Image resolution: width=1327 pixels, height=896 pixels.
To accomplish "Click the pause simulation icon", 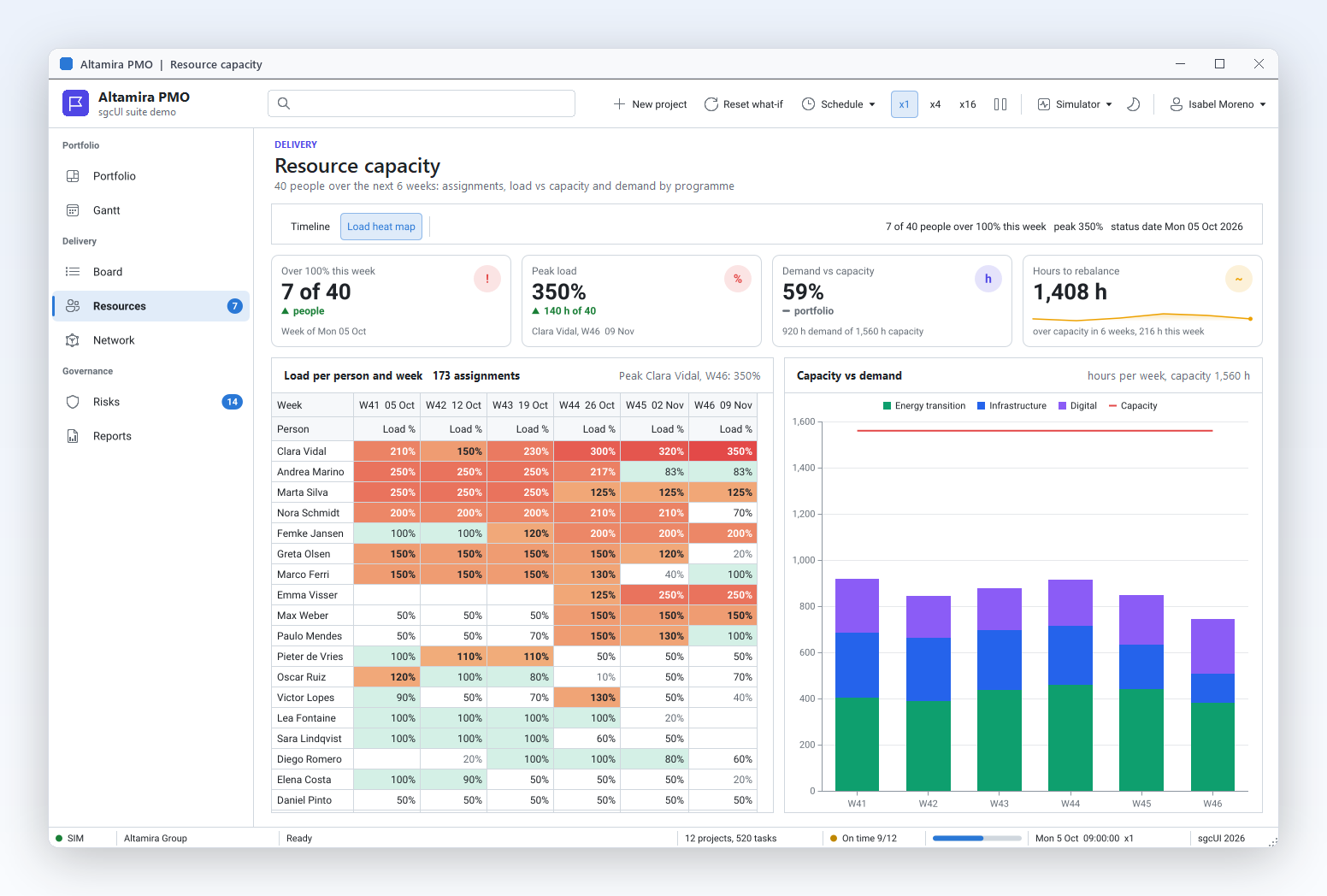I will [1000, 104].
